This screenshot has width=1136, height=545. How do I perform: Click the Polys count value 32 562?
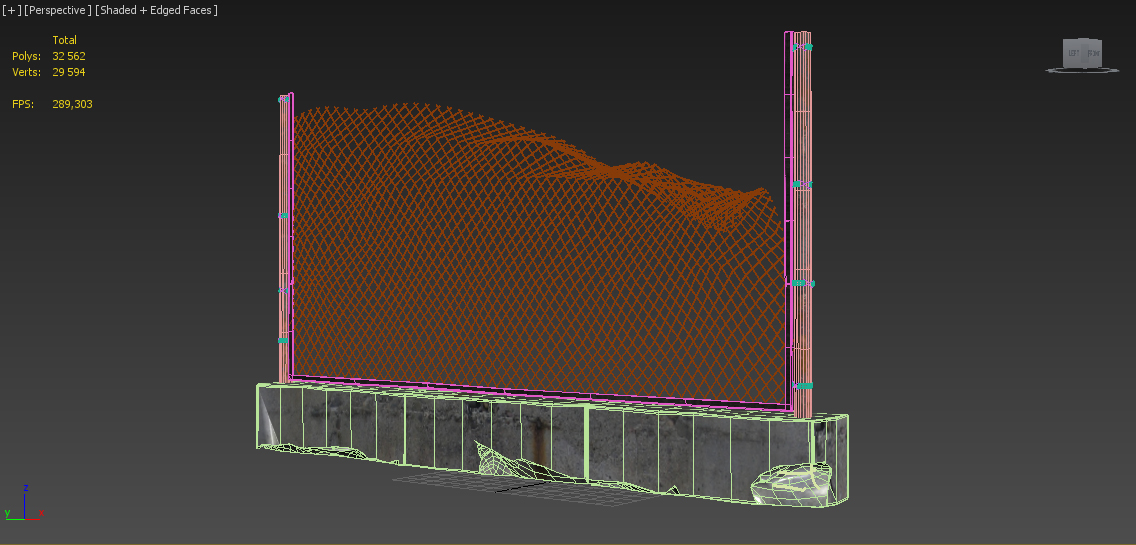click(70, 56)
